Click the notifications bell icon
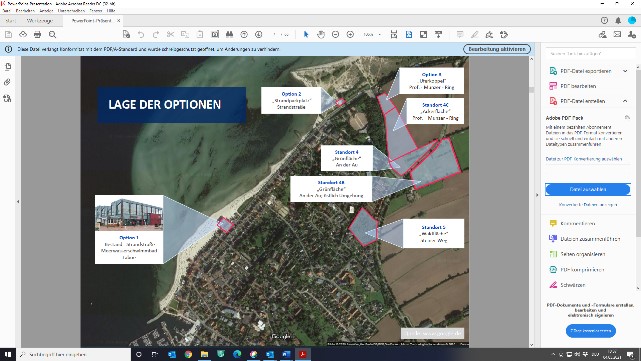This screenshot has width=641, height=361. 618,20
